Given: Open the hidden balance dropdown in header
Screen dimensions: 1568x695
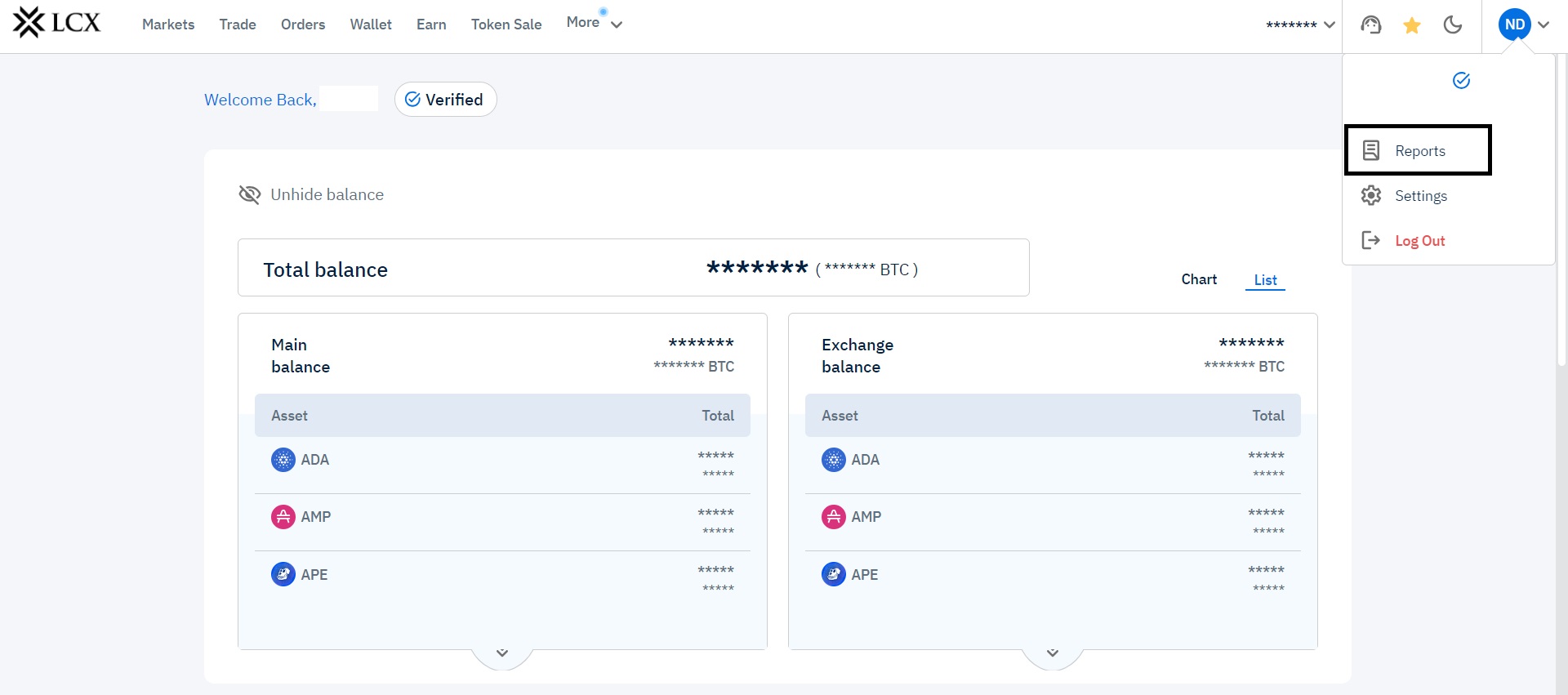Looking at the screenshot, I should (x=1300, y=25).
